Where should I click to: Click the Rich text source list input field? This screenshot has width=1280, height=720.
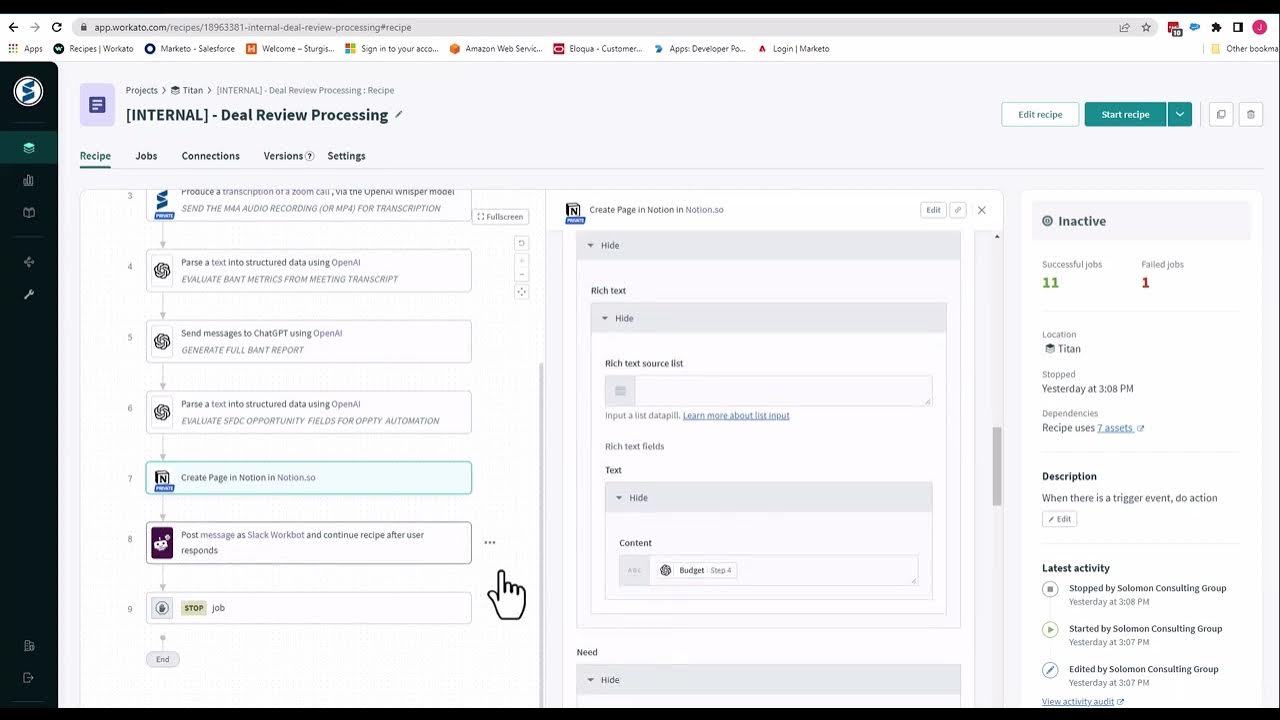[x=783, y=391]
